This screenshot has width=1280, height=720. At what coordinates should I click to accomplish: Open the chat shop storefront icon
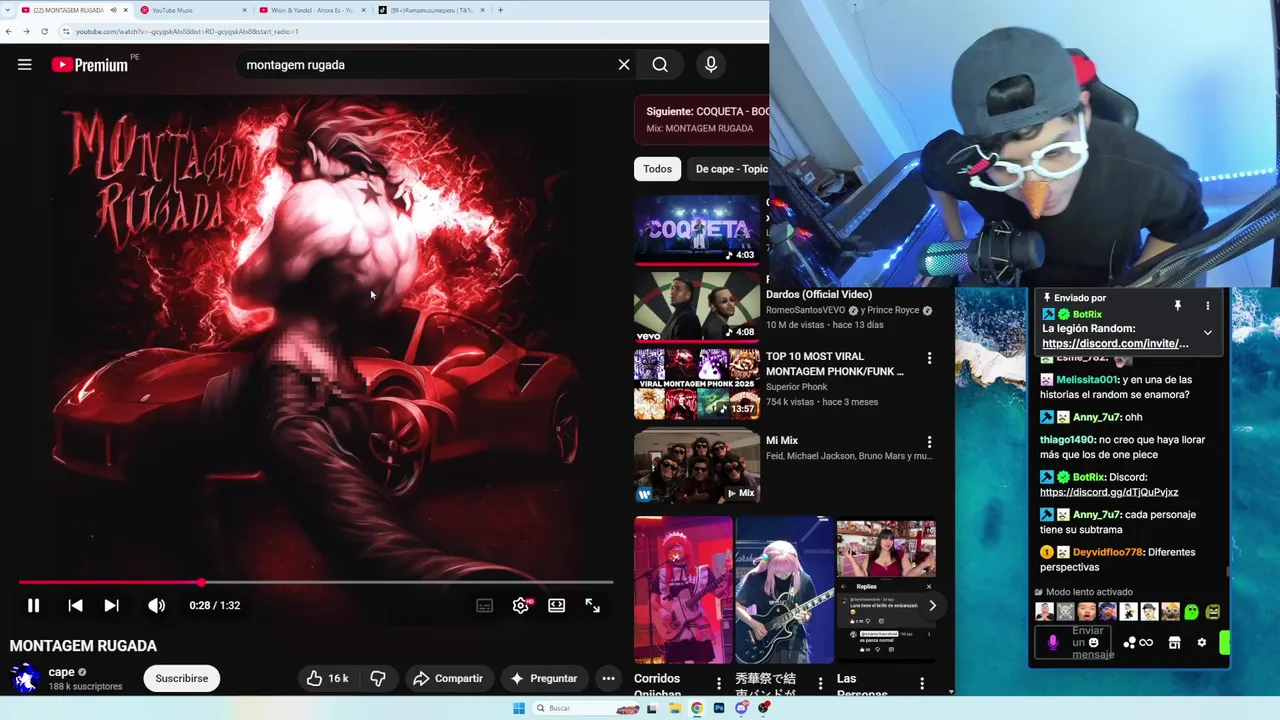pyautogui.click(x=1175, y=643)
